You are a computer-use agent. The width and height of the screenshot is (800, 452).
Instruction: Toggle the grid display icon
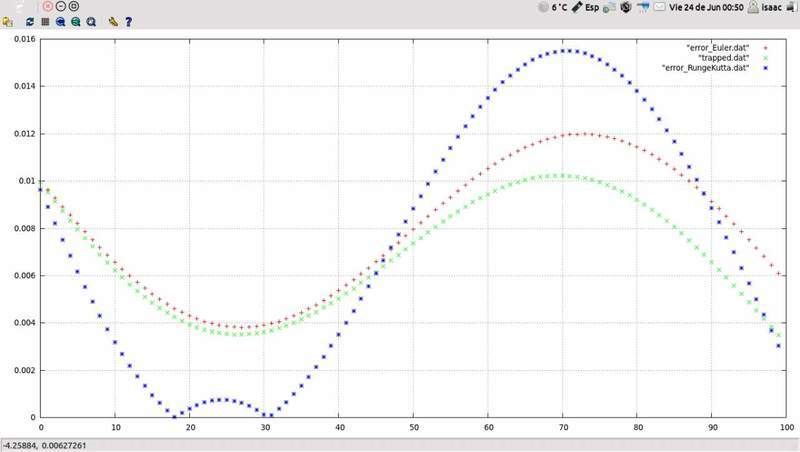coord(44,21)
